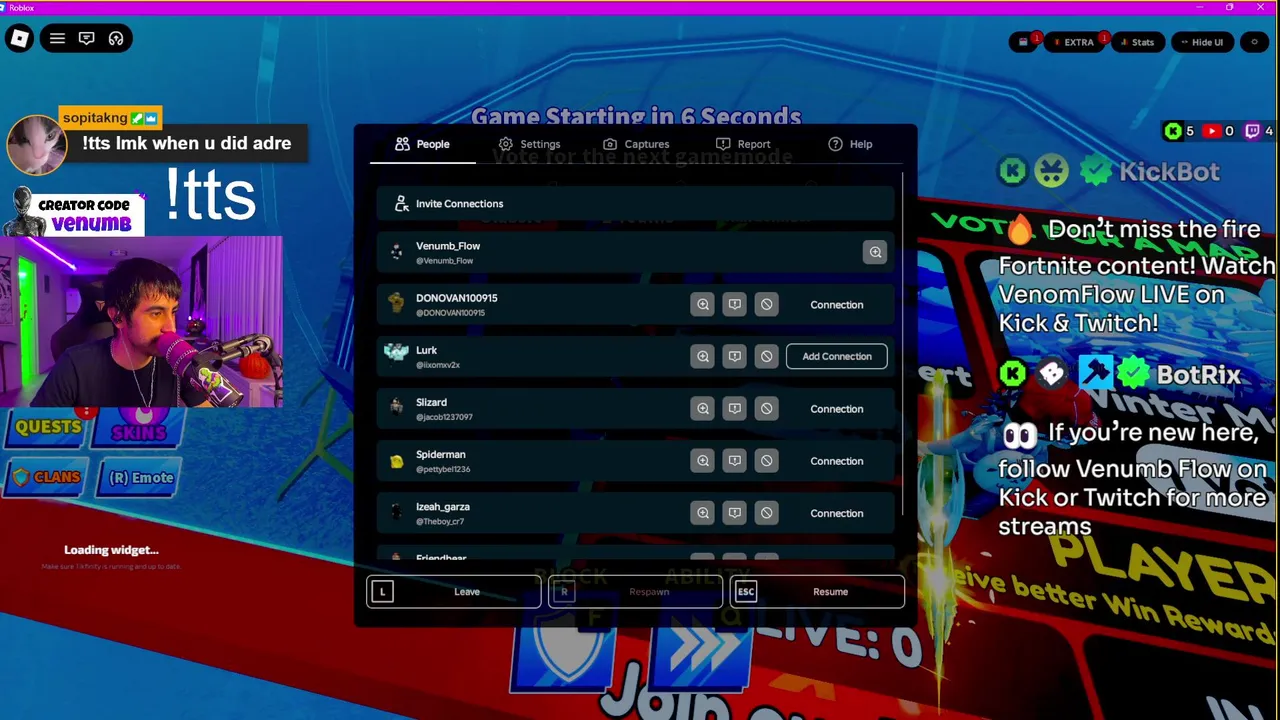Viewport: 1280px width, 720px height.
Task: Select Izeah_garza player name
Action: [x=442, y=507]
